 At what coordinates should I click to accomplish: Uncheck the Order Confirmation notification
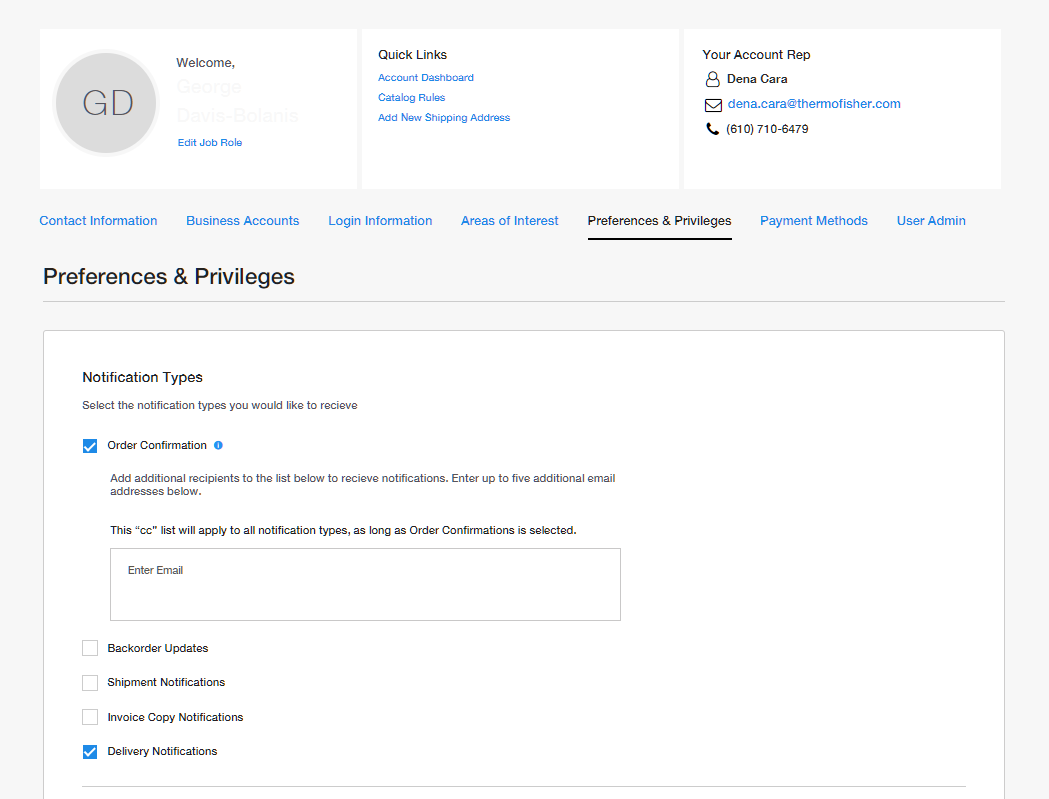point(90,445)
